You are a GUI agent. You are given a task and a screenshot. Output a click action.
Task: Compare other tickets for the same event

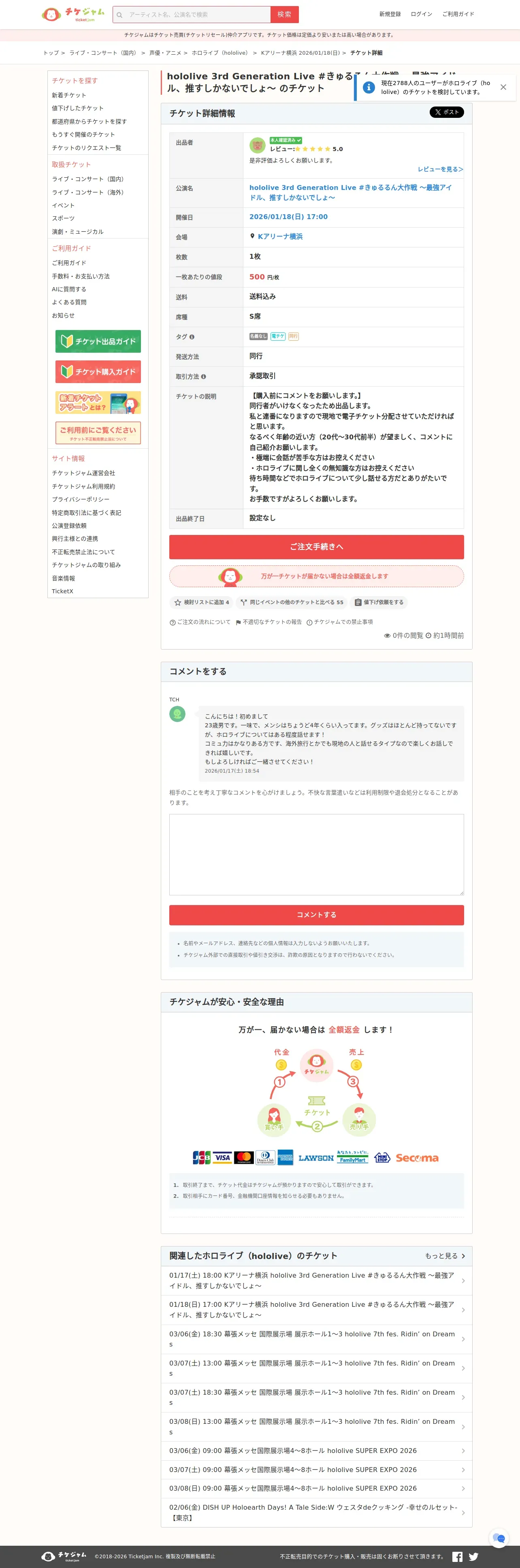pos(292,603)
